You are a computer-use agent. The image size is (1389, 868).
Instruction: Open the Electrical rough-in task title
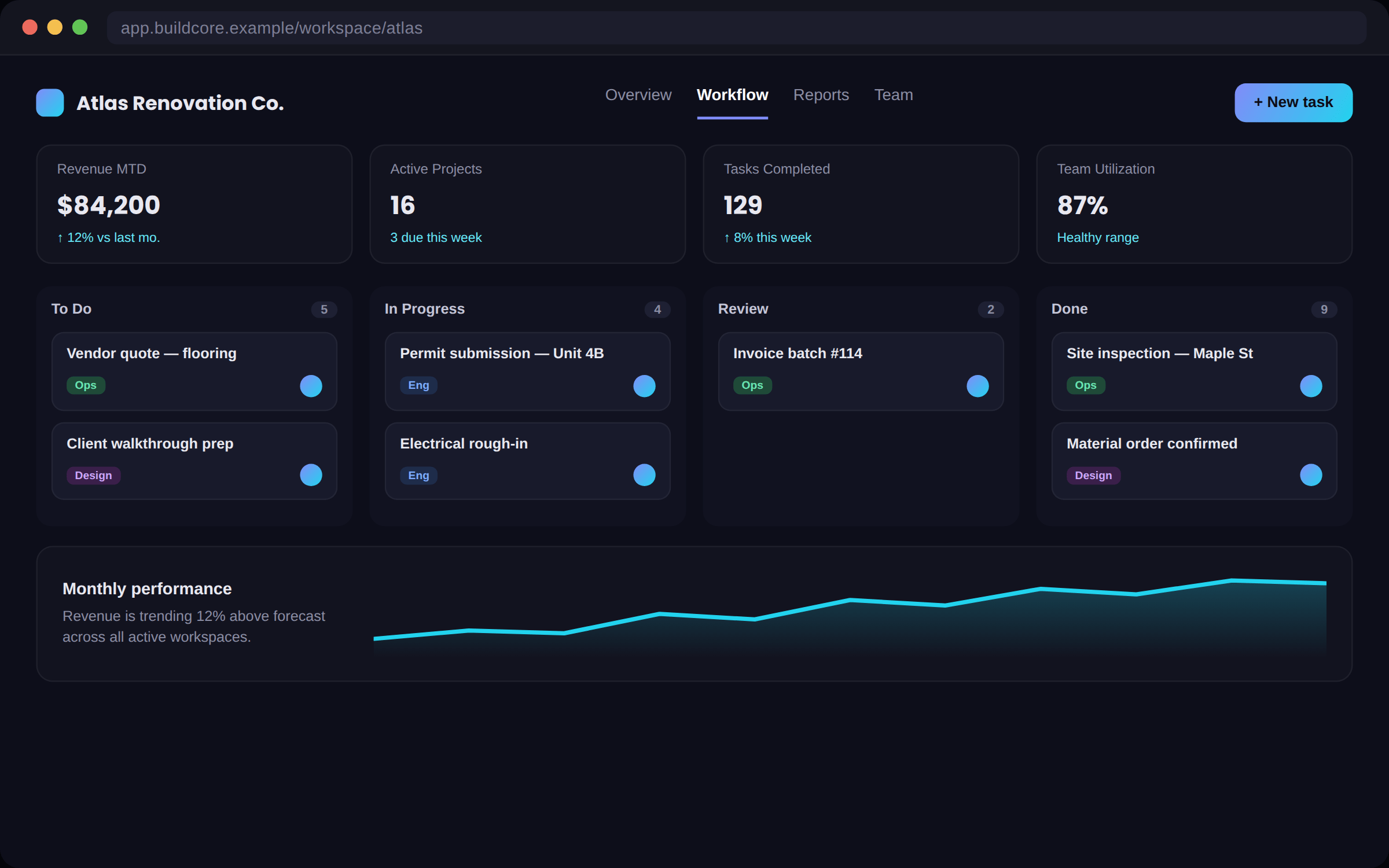(x=464, y=444)
